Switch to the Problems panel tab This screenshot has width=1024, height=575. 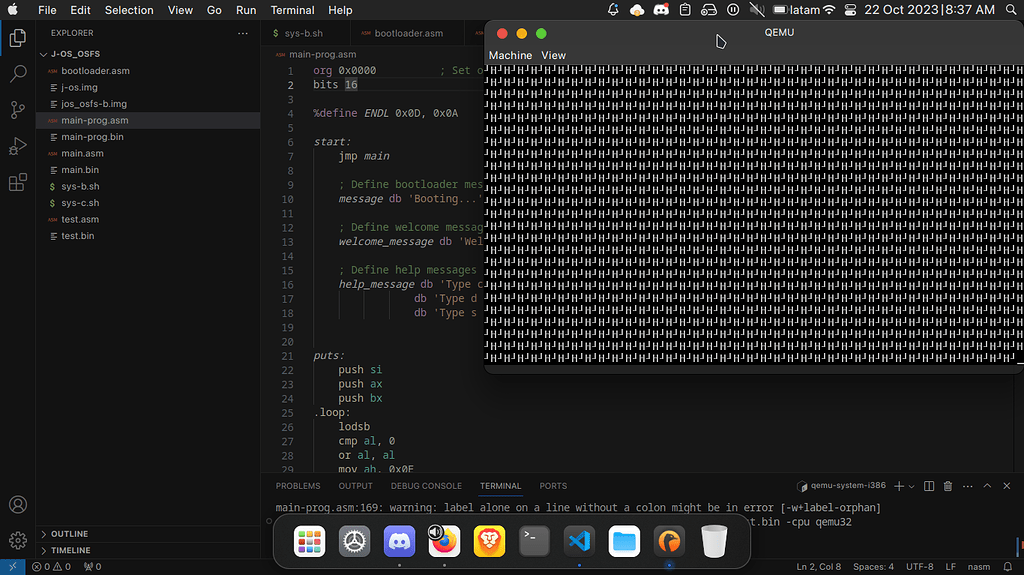point(298,486)
